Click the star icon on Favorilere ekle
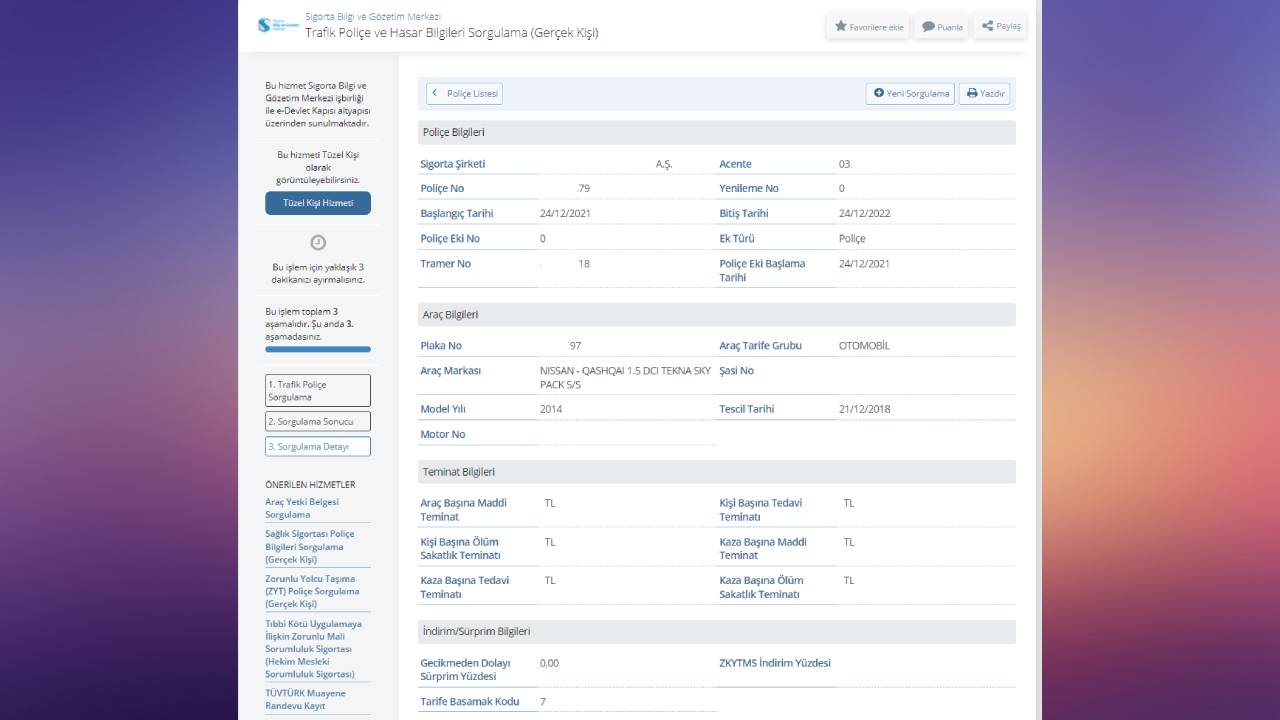This screenshot has width=1280, height=720. pyautogui.click(x=841, y=27)
